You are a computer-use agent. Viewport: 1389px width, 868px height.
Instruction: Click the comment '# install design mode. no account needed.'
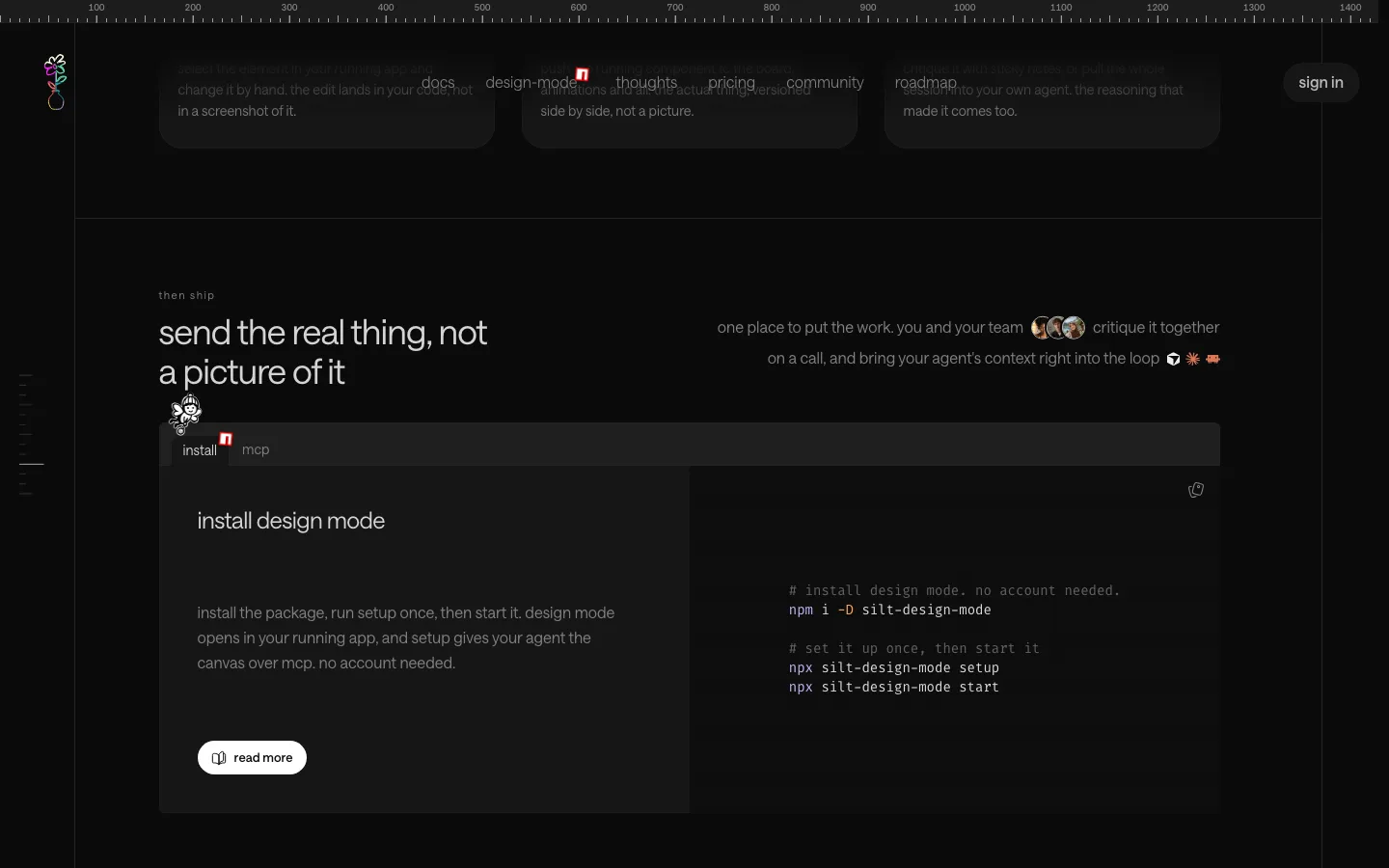[955, 590]
